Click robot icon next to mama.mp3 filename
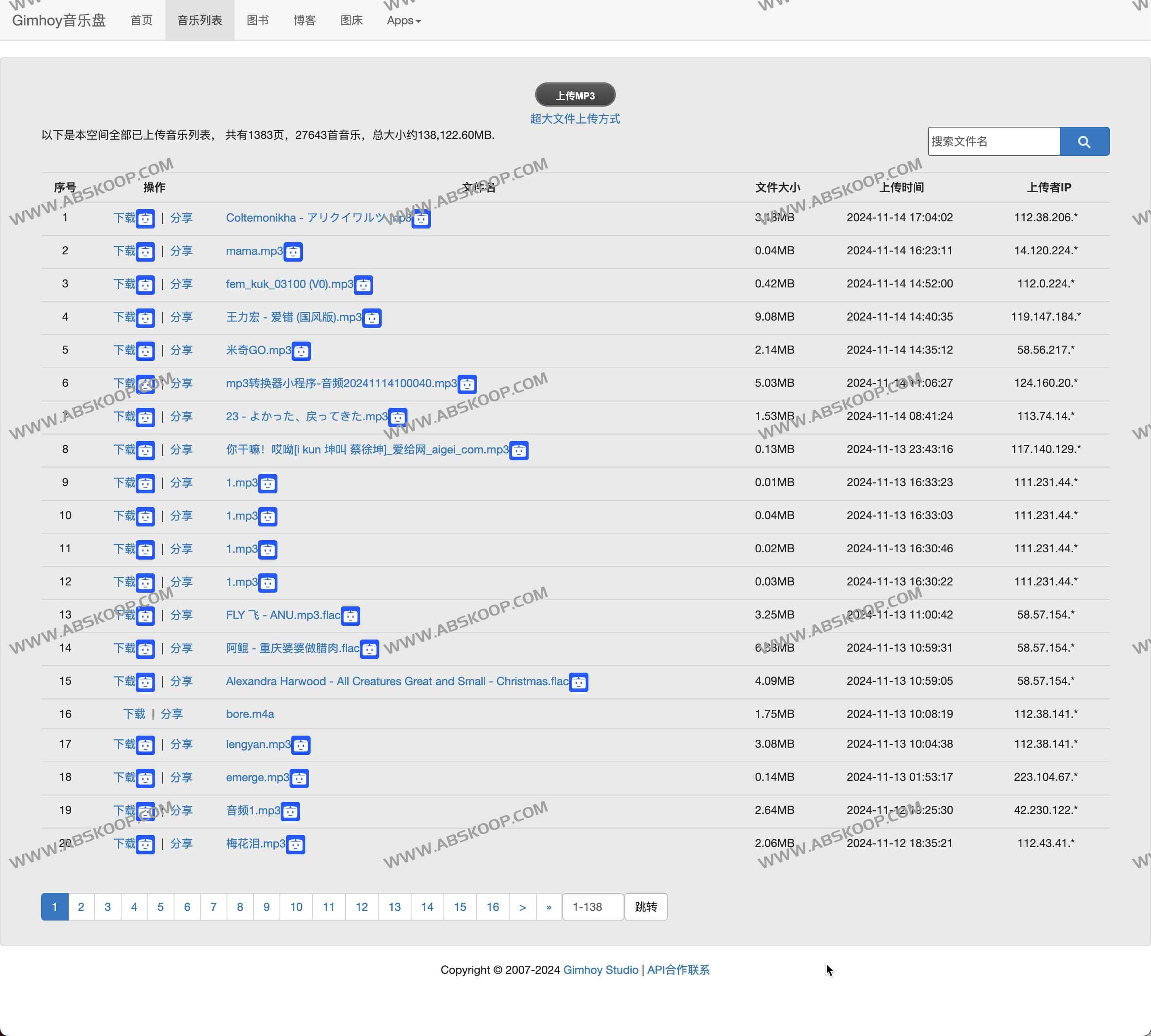The image size is (1151, 1036). tap(293, 252)
